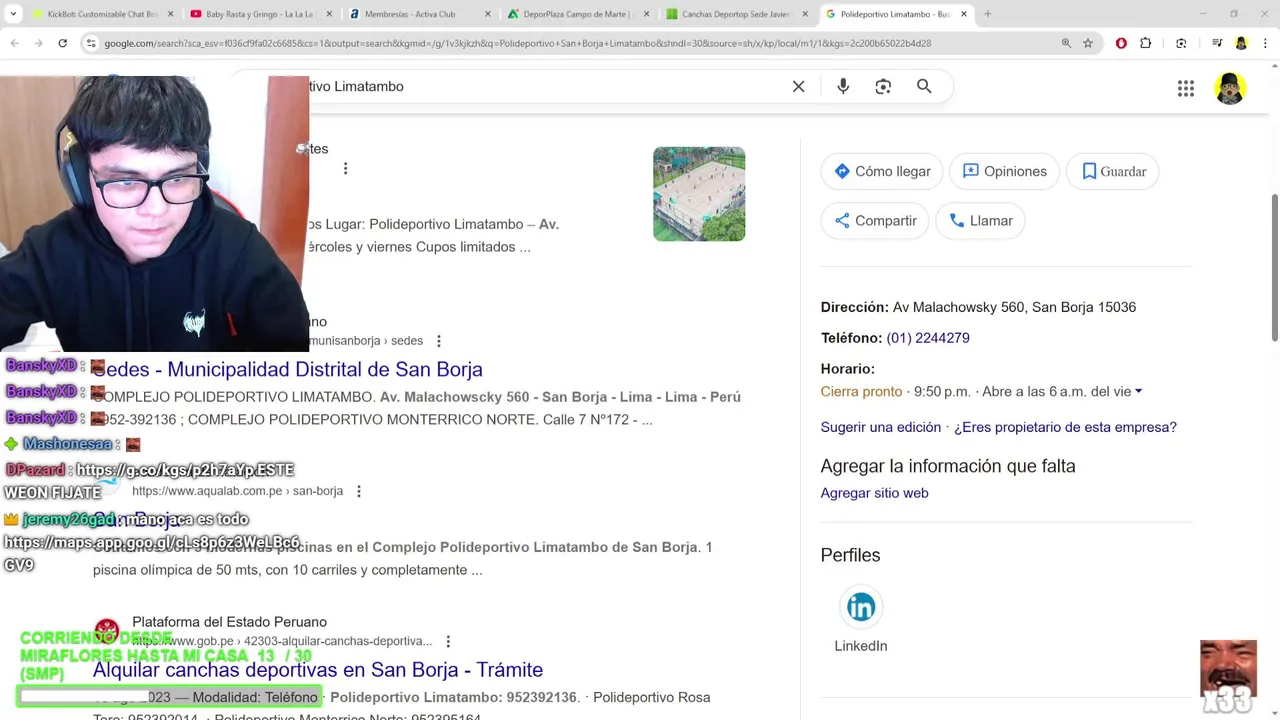Open the Extensions puzzle icon
The image size is (1280, 720).
click(1146, 43)
